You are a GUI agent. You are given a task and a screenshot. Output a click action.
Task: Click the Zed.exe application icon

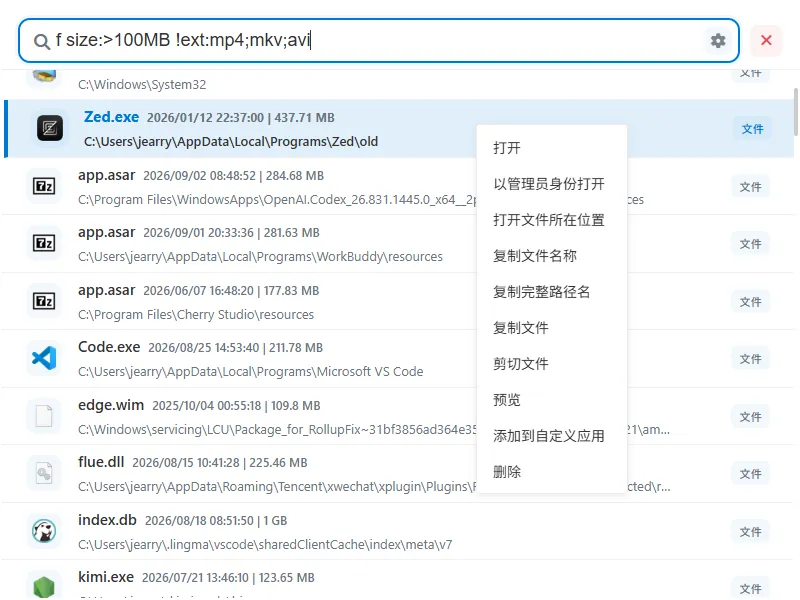tap(50, 128)
